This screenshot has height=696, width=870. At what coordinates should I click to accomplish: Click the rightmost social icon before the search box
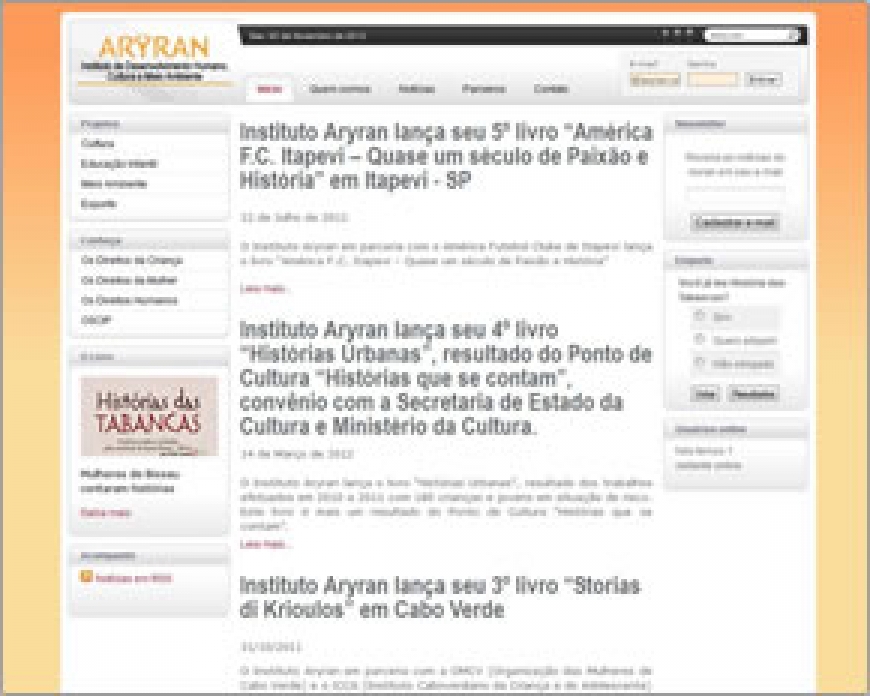tap(692, 33)
